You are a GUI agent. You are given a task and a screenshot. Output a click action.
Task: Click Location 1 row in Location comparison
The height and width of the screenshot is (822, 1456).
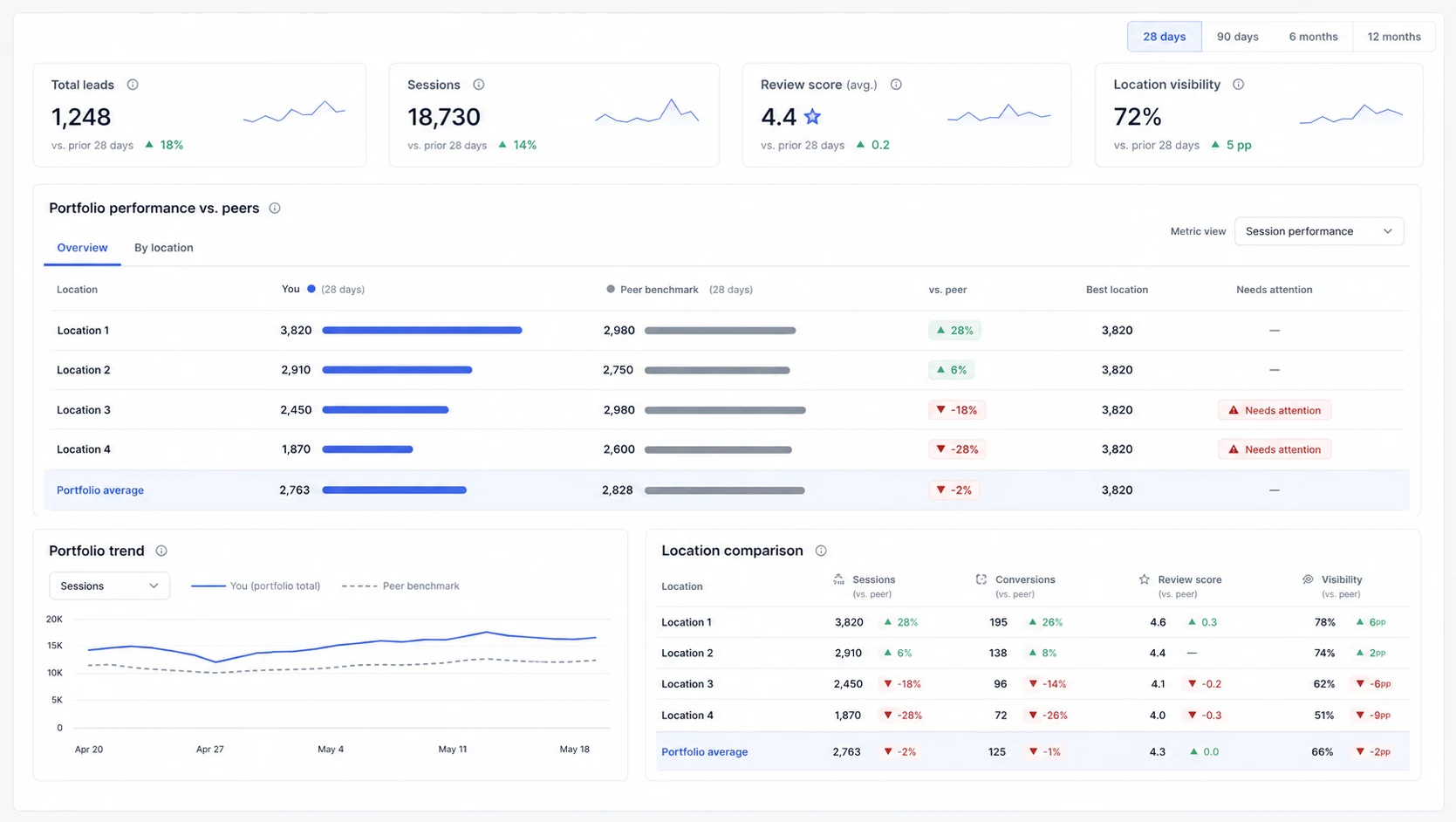coord(1033,622)
